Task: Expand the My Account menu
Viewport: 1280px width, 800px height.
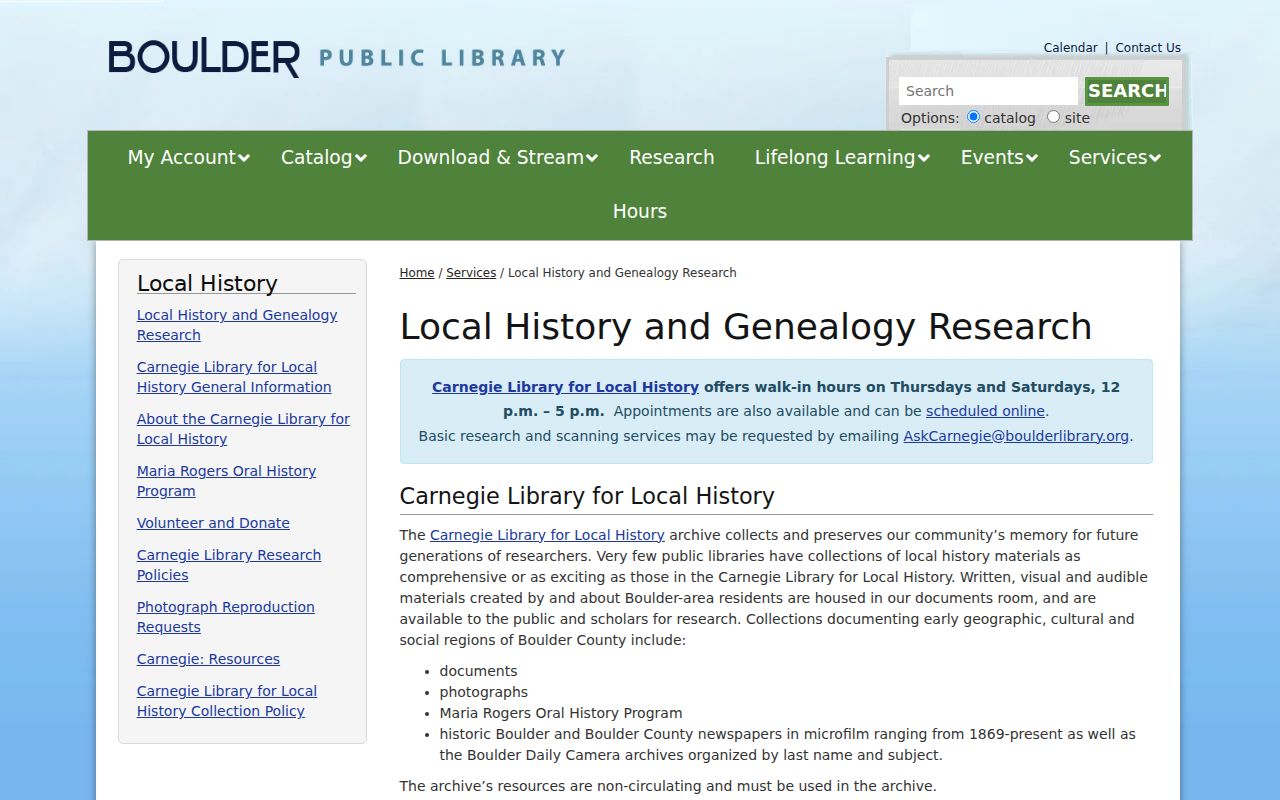Action: click(x=188, y=157)
